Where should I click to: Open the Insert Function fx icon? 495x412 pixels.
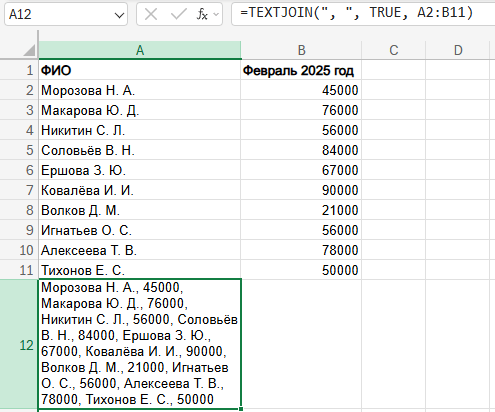coord(202,14)
